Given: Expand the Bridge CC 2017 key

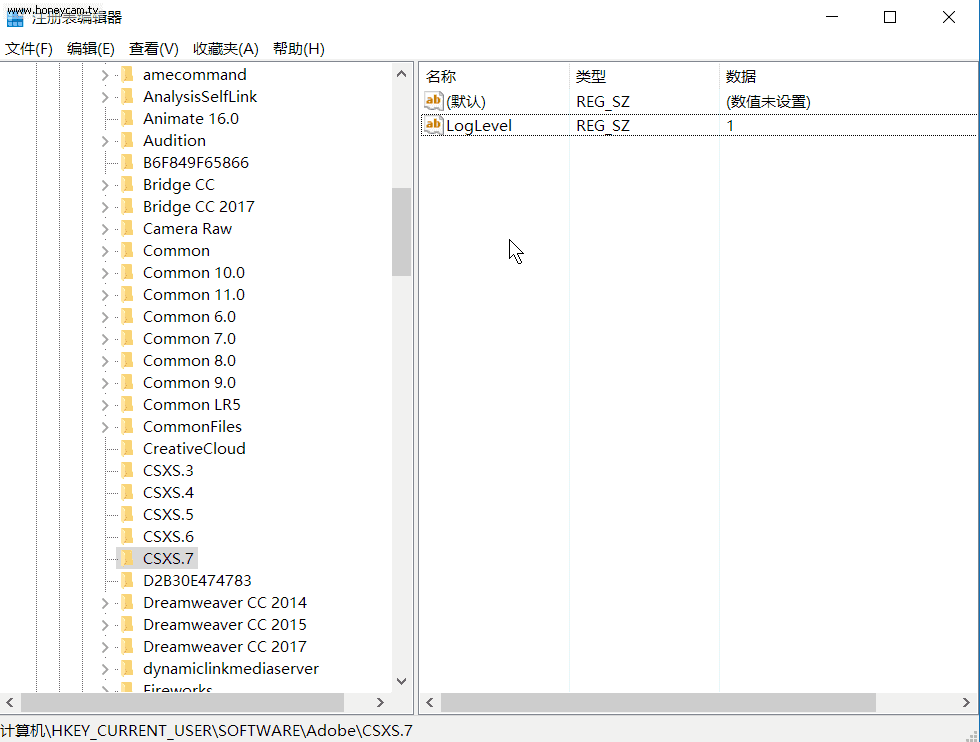Looking at the screenshot, I should click(105, 207).
